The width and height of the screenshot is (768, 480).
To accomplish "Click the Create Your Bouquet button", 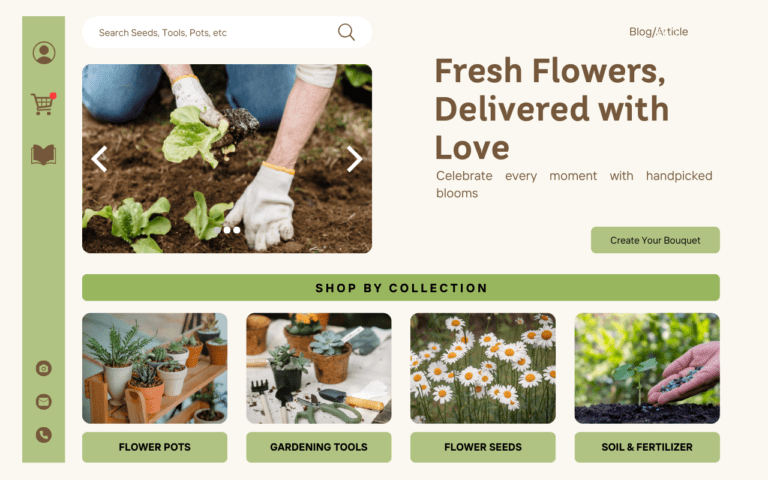I will click(x=655, y=240).
